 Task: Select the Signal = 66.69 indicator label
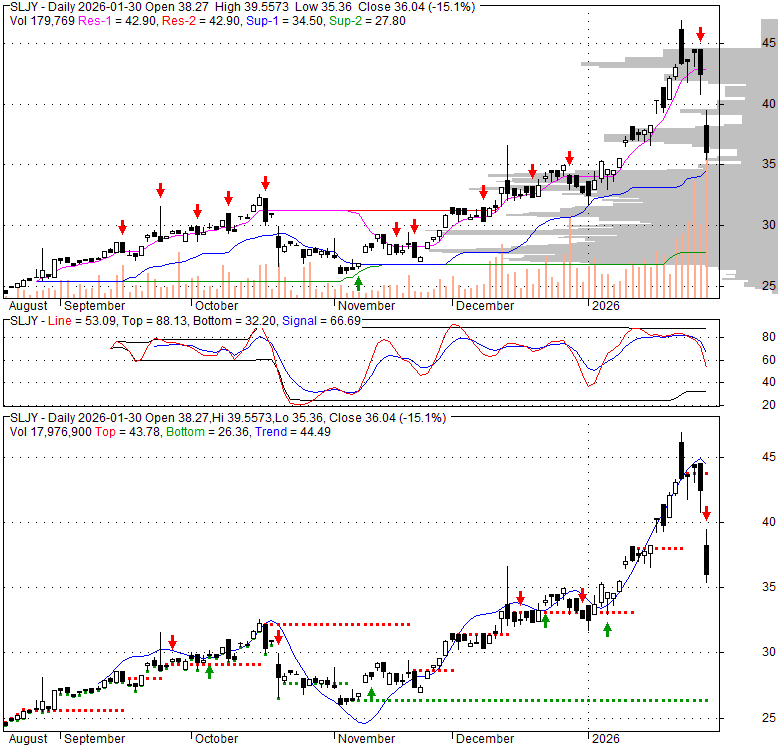[x=321, y=321]
